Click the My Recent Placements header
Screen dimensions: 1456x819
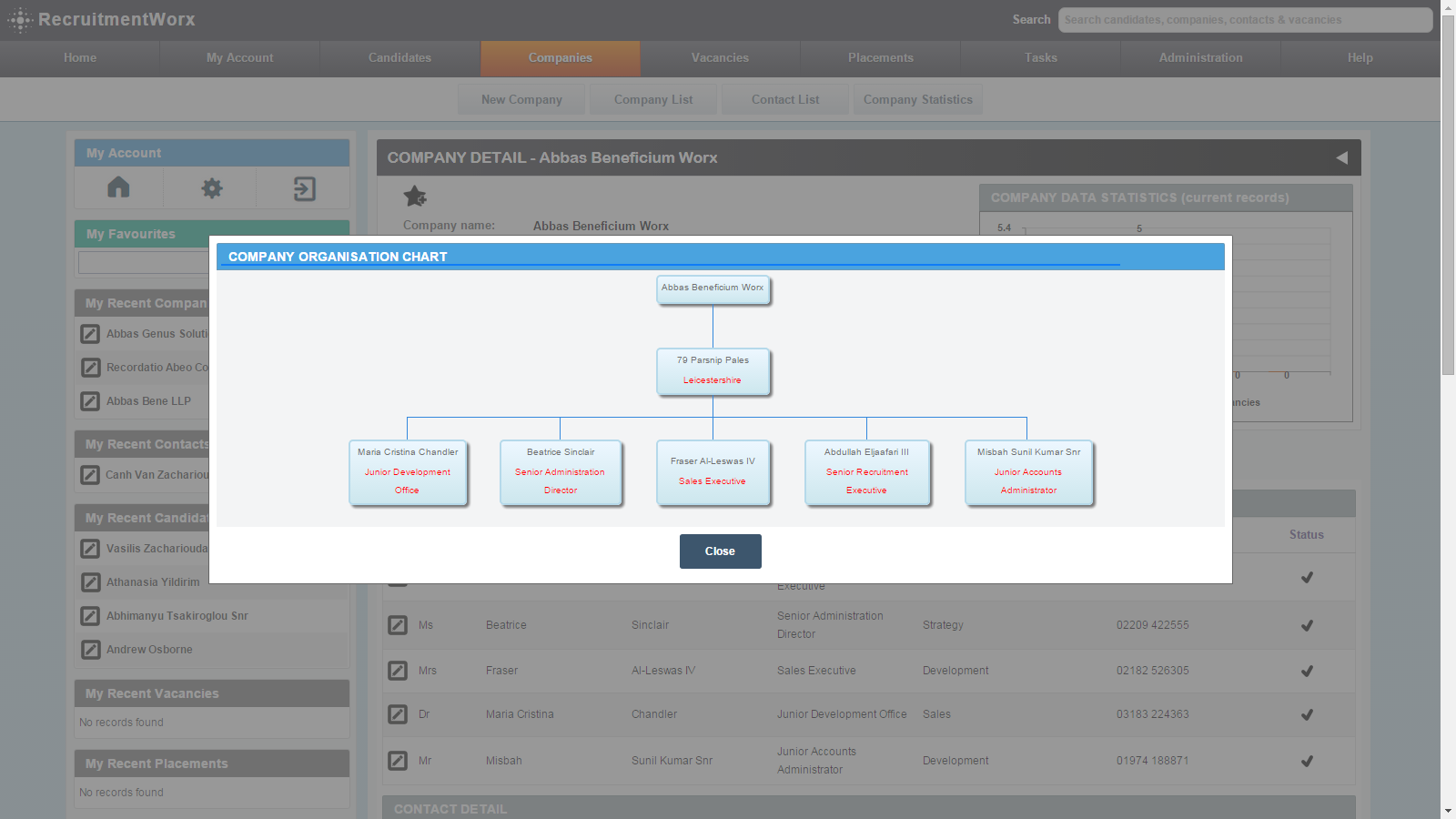point(212,763)
